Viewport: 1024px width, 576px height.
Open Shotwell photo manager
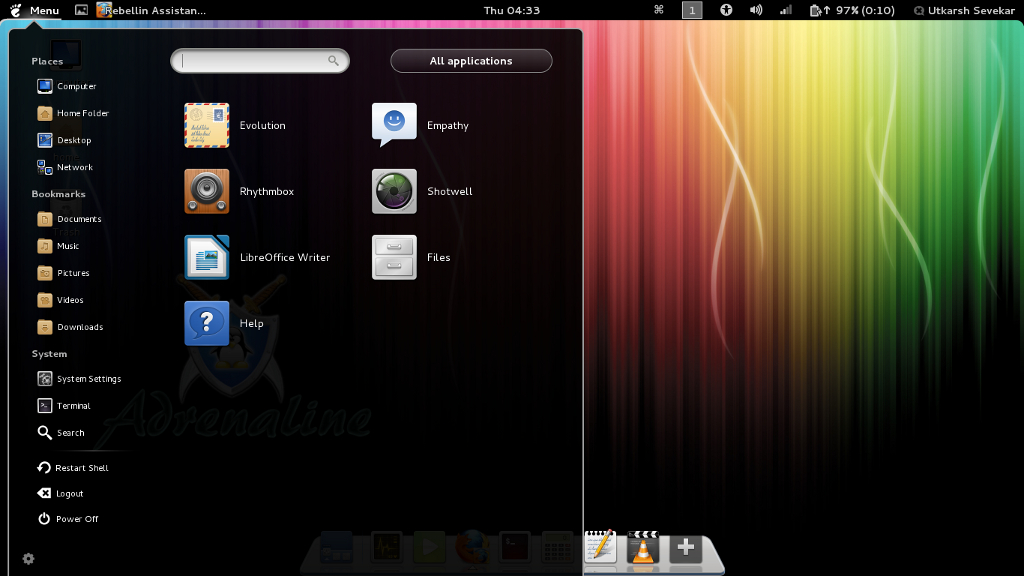pos(394,191)
